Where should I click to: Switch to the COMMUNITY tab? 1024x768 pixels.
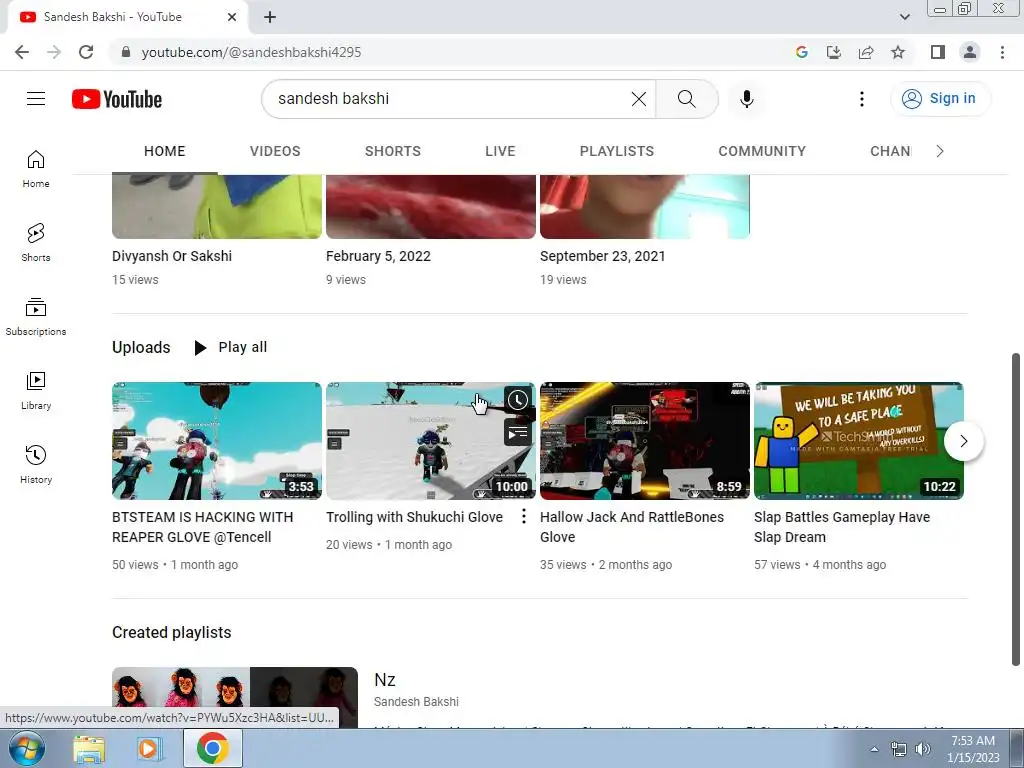[x=762, y=152]
